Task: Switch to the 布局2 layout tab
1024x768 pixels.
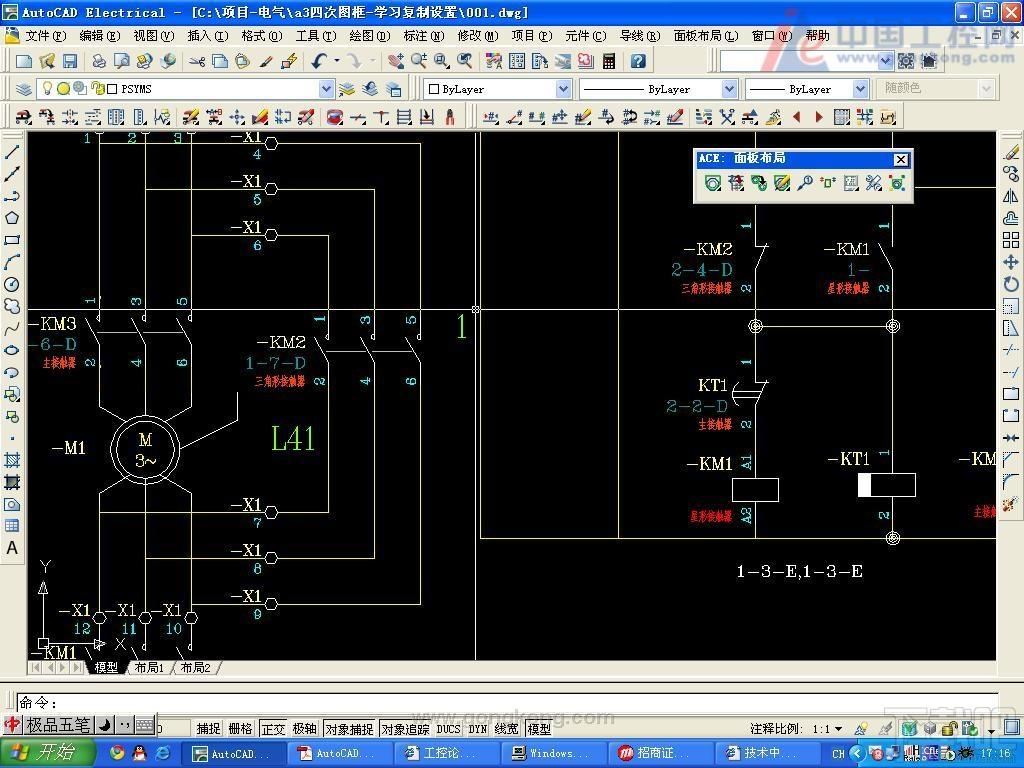Action: tap(195, 667)
